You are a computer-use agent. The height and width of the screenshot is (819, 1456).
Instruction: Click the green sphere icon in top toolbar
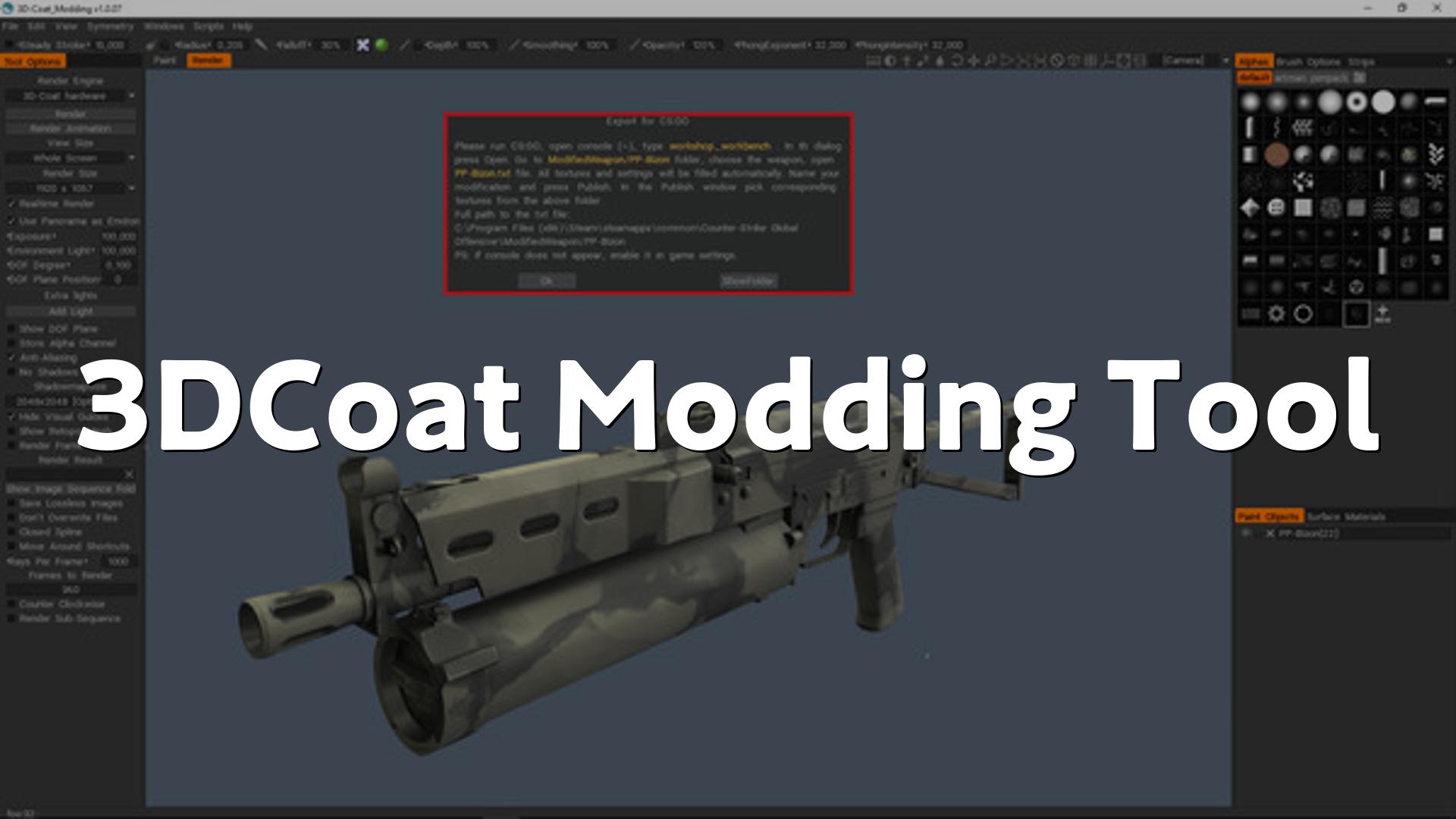[381, 45]
